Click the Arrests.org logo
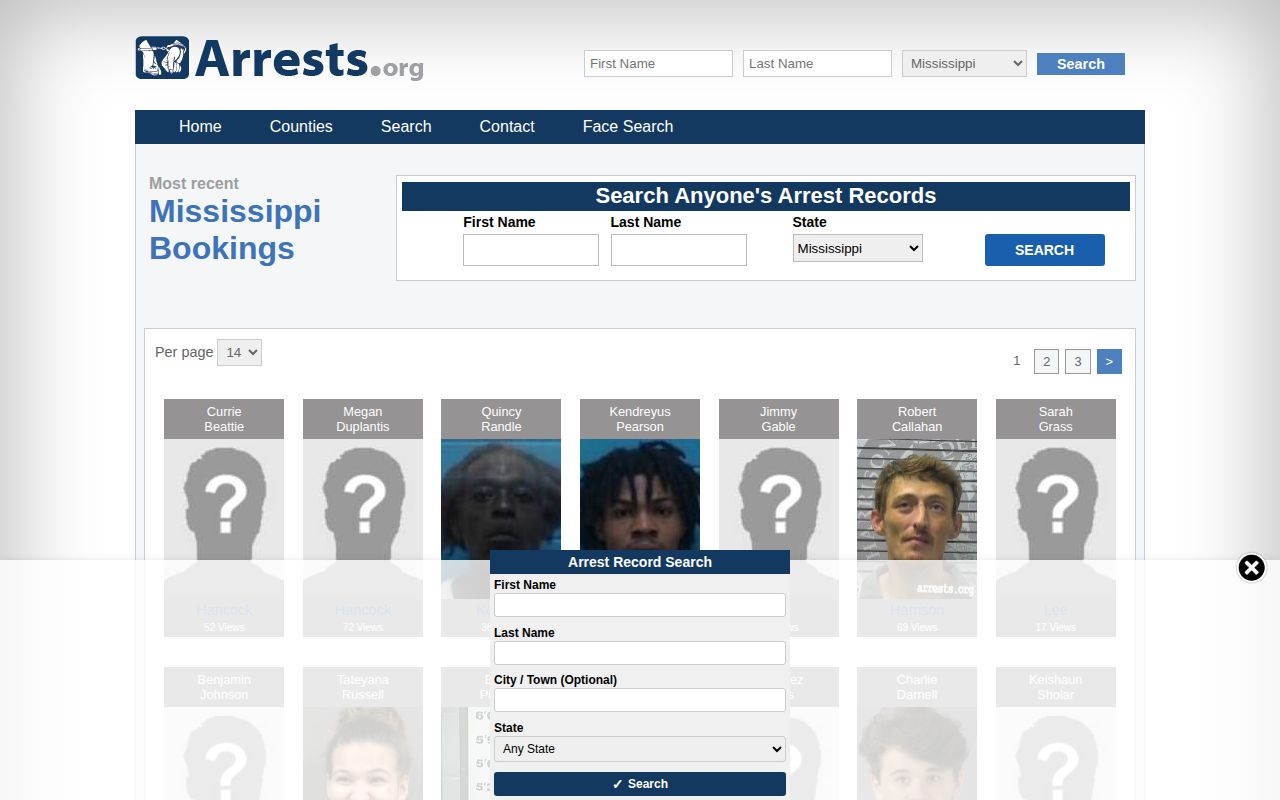The image size is (1280, 800). [280, 59]
